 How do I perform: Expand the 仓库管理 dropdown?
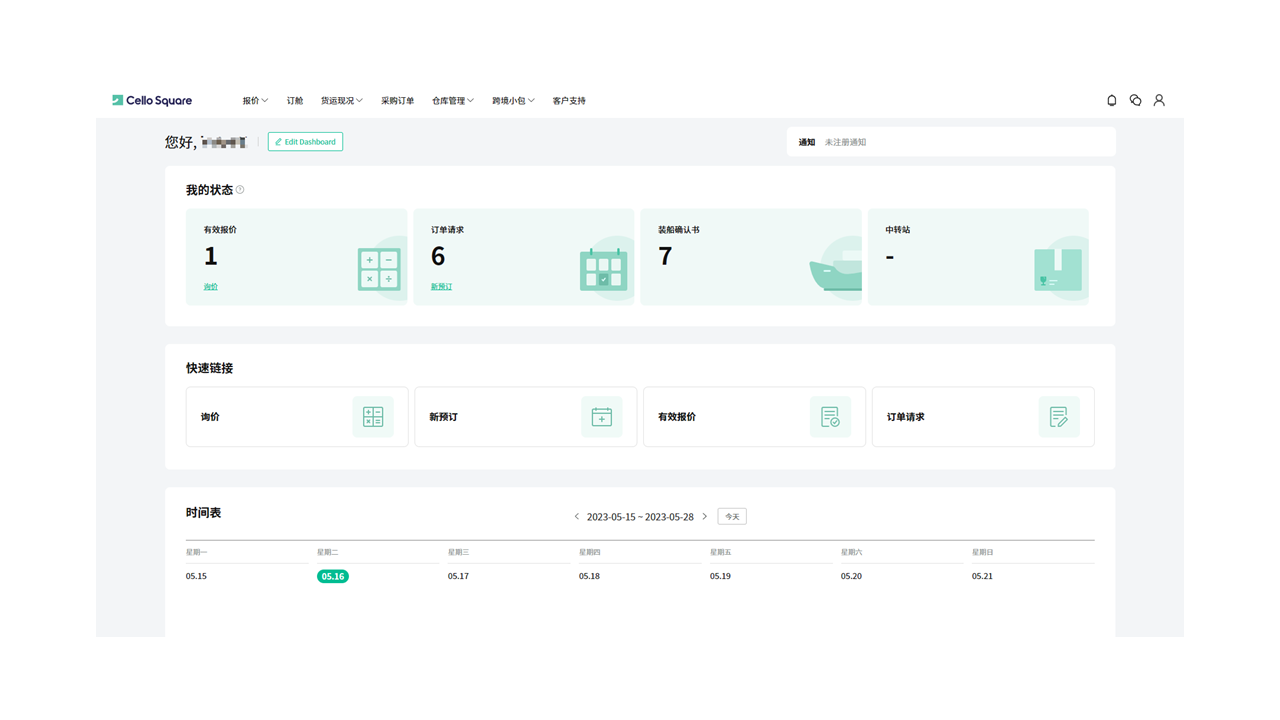[452, 100]
